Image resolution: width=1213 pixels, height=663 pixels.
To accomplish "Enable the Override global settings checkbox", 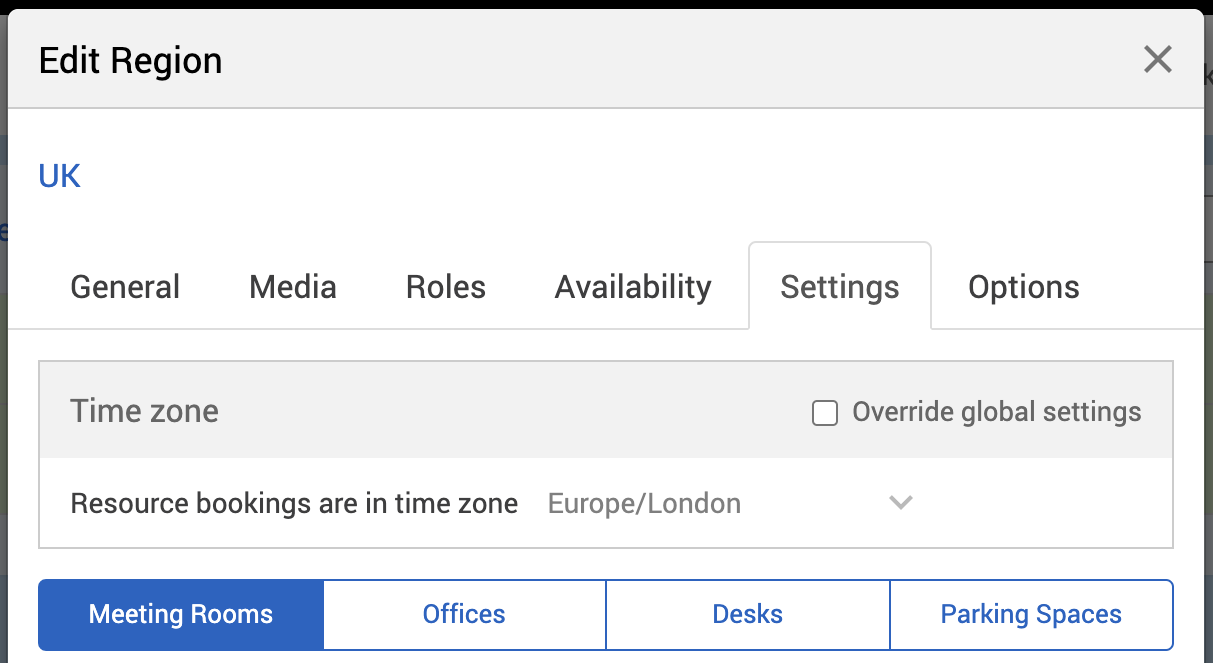I will (x=825, y=412).
